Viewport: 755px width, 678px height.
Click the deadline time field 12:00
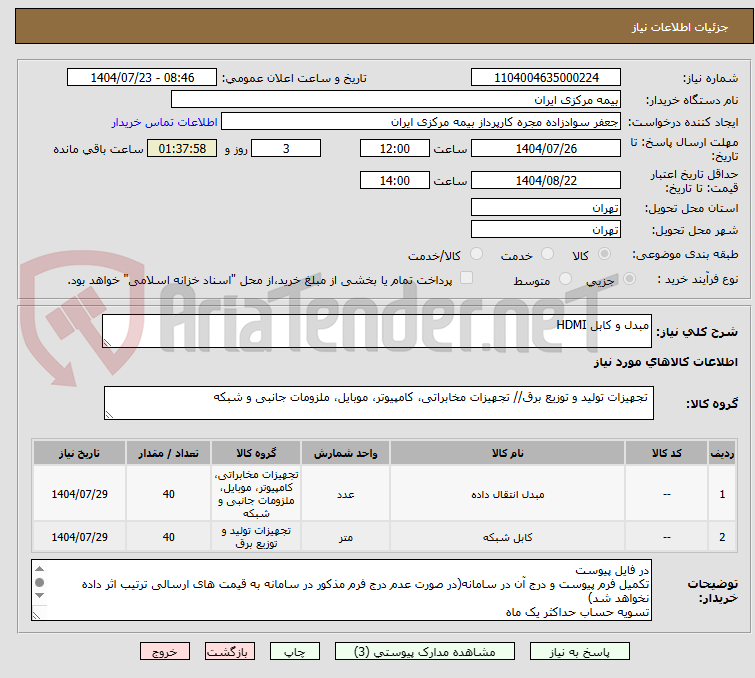(x=394, y=148)
